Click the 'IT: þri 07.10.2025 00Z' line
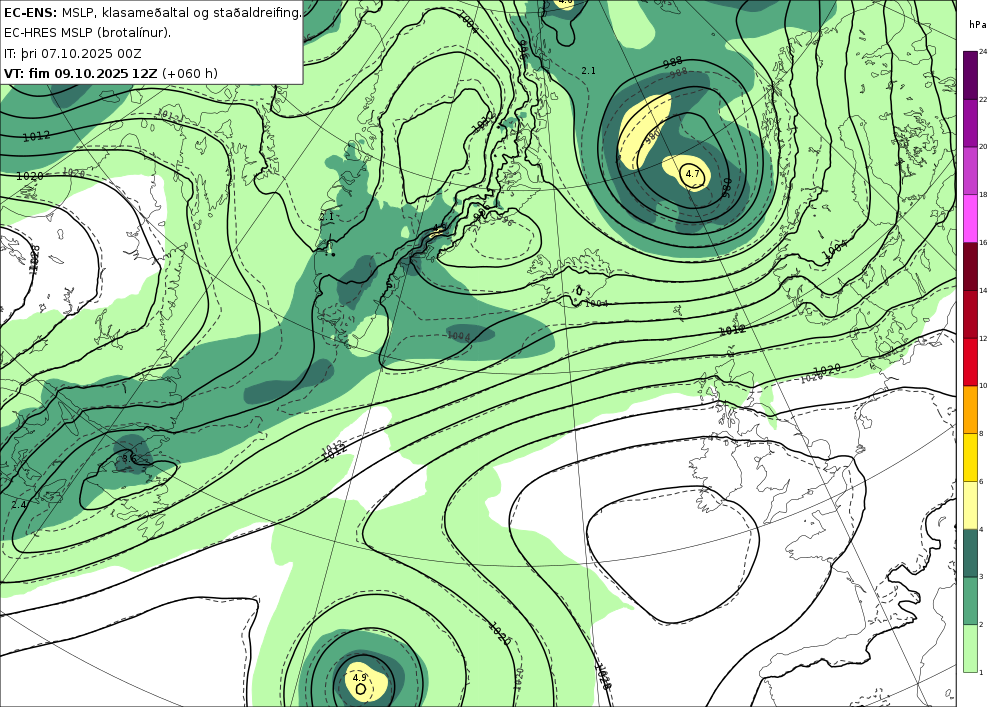 pyautogui.click(x=73, y=54)
